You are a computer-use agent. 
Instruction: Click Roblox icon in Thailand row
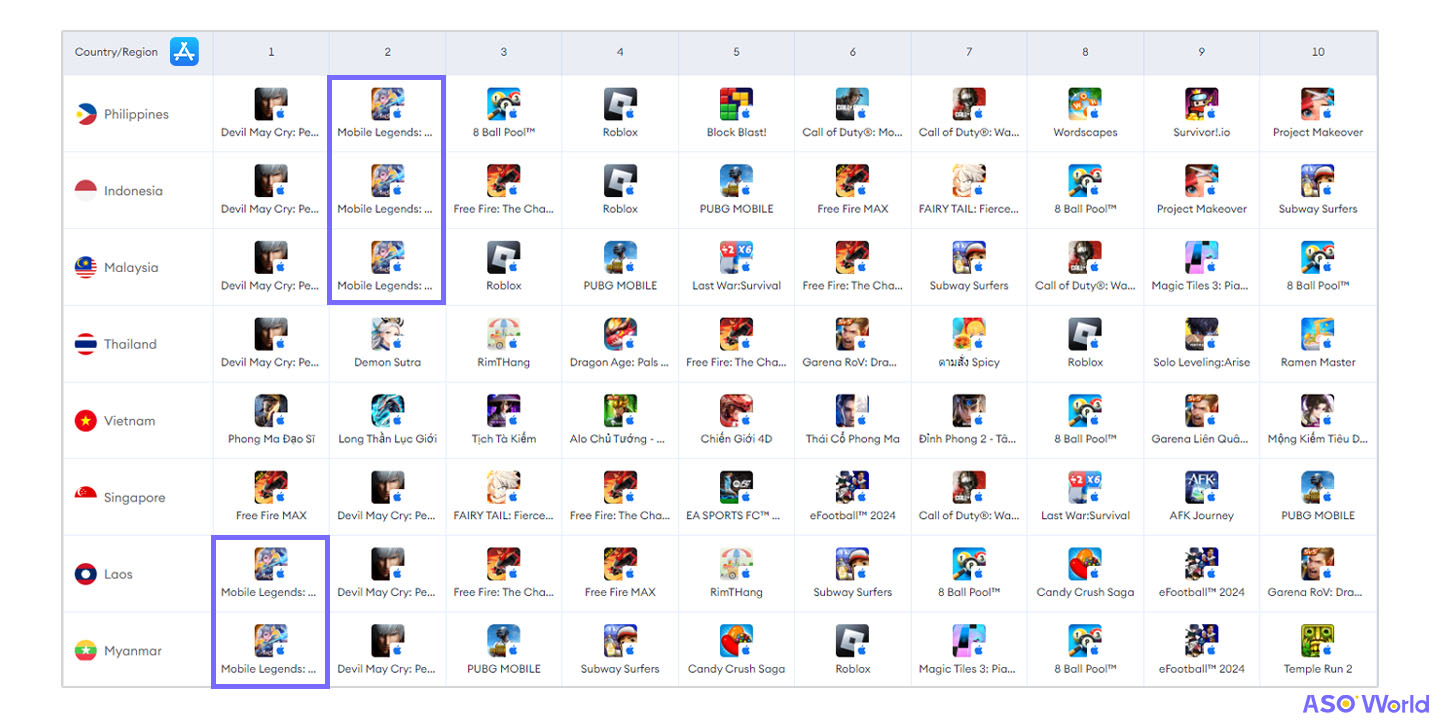coord(1085,334)
